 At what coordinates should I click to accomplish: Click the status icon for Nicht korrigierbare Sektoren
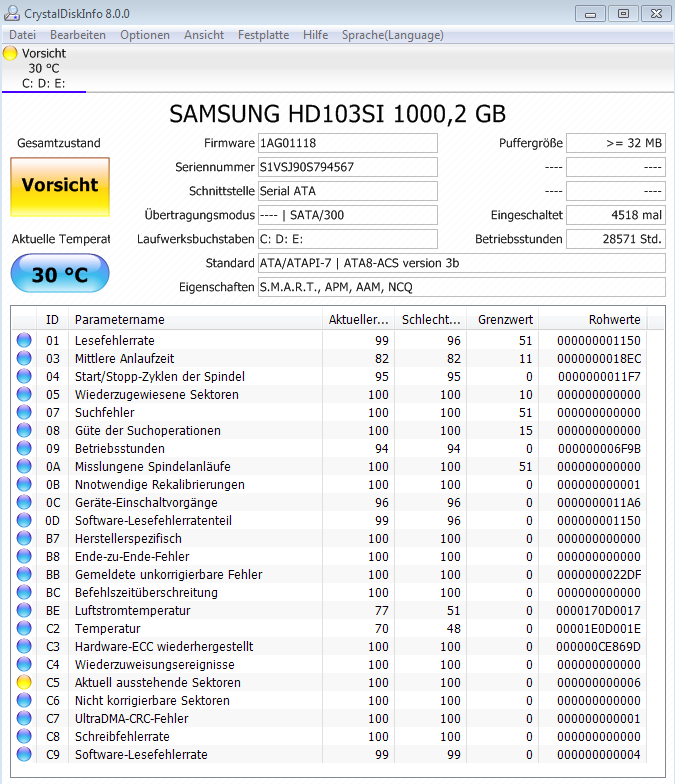[x=24, y=700]
